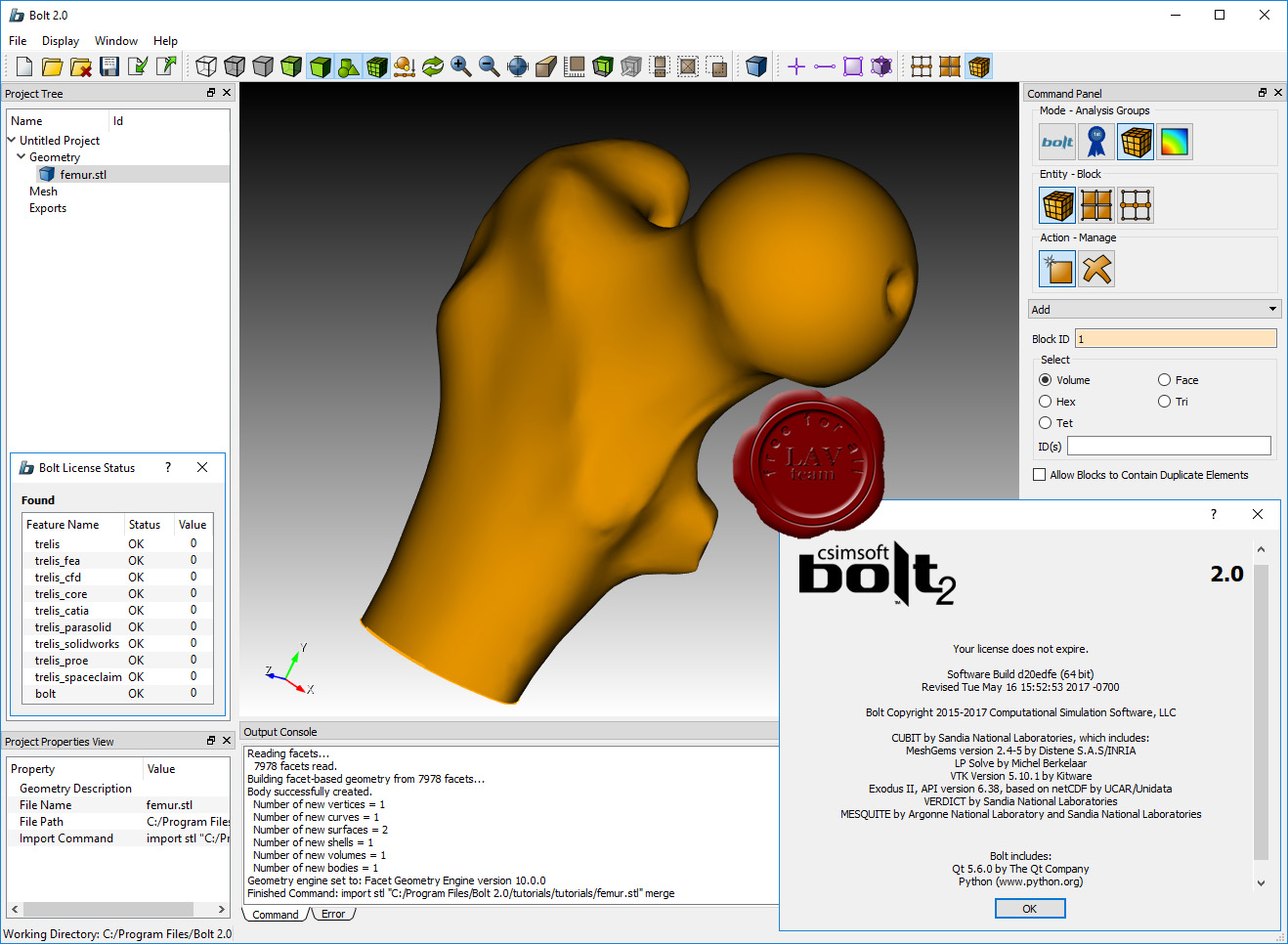Click the purple square surface icon
This screenshot has width=1288, height=944.
click(x=853, y=66)
